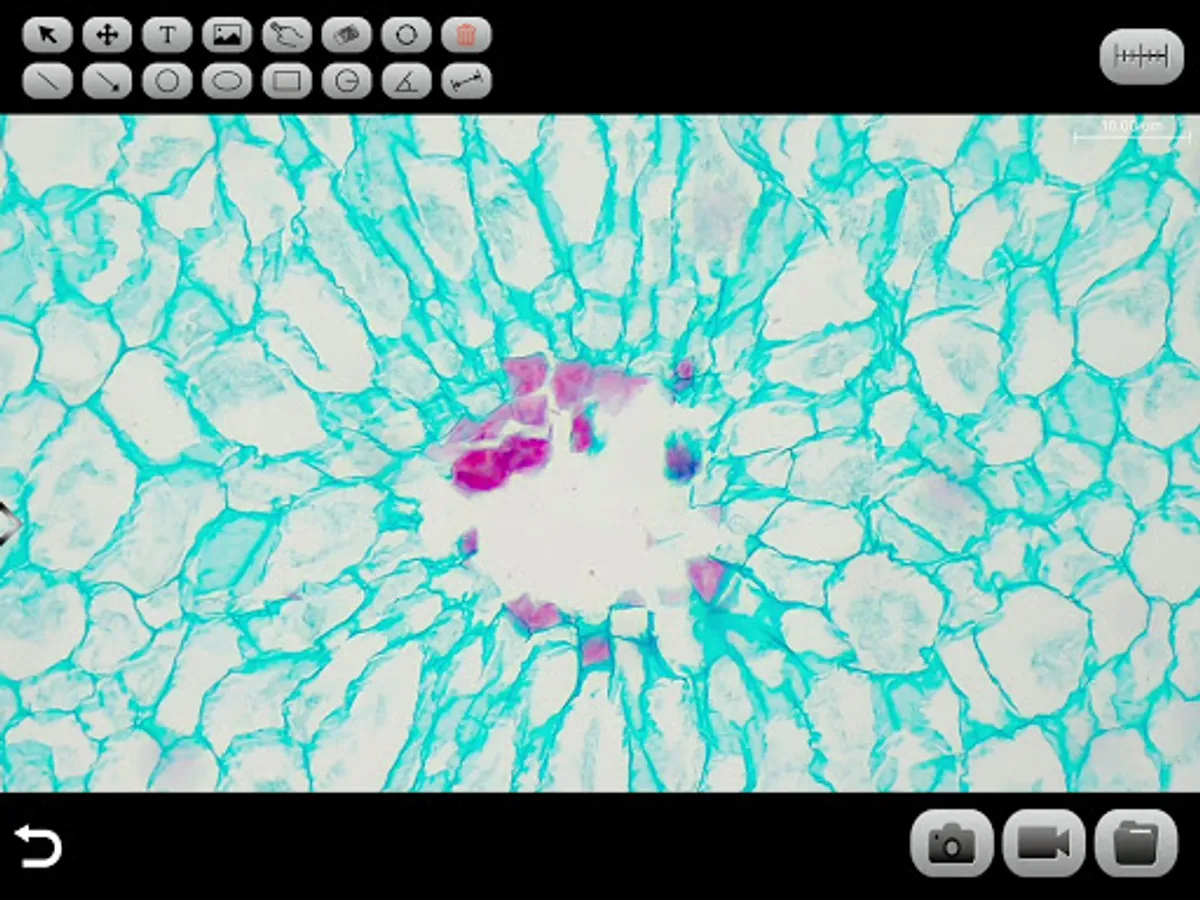Select the freehand drawing hand tool

[x=287, y=35]
